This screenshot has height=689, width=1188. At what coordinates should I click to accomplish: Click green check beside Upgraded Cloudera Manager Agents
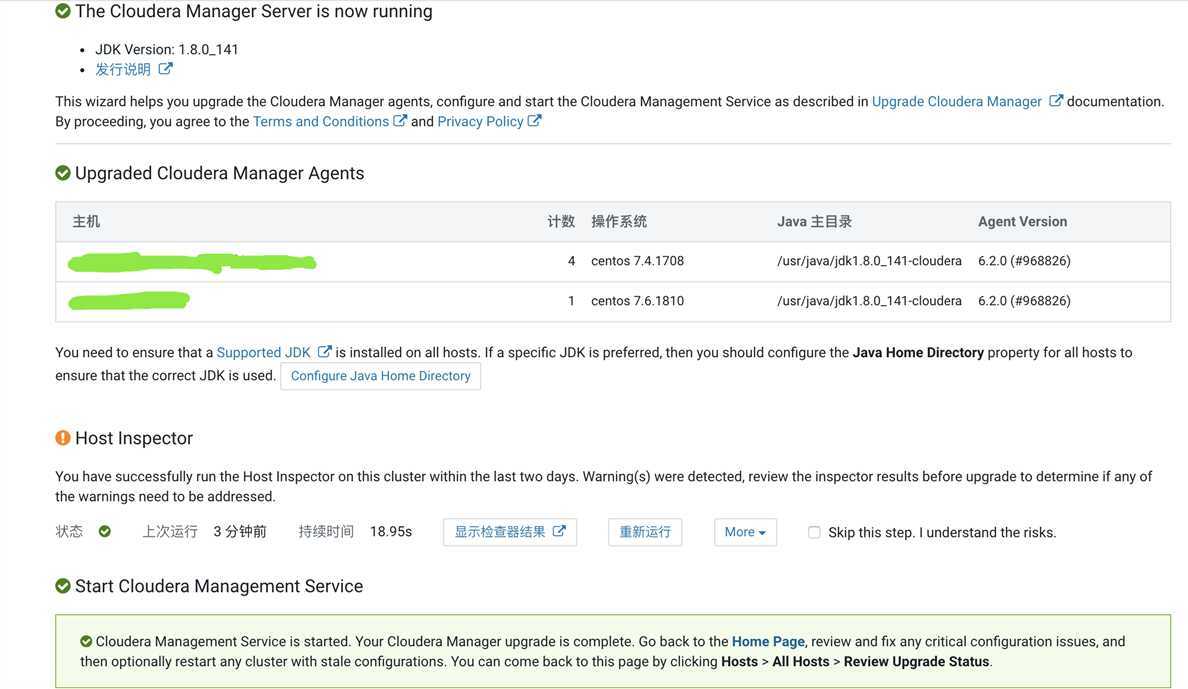click(x=63, y=173)
